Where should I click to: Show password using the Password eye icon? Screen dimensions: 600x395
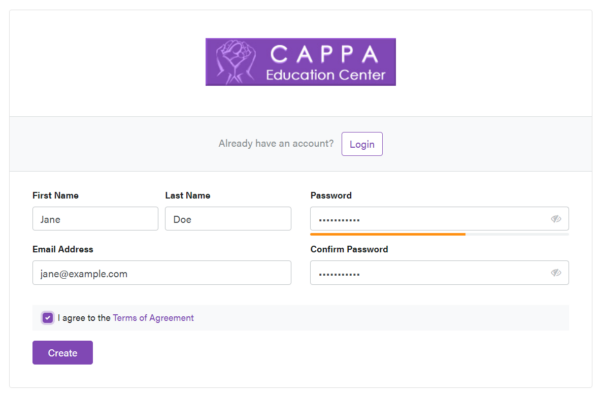556,219
